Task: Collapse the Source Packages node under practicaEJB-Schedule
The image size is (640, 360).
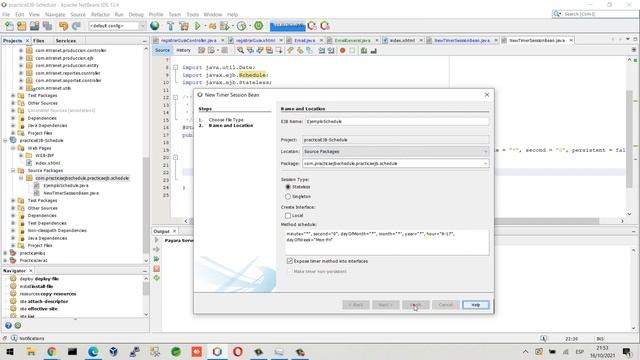Action: tap(13, 171)
